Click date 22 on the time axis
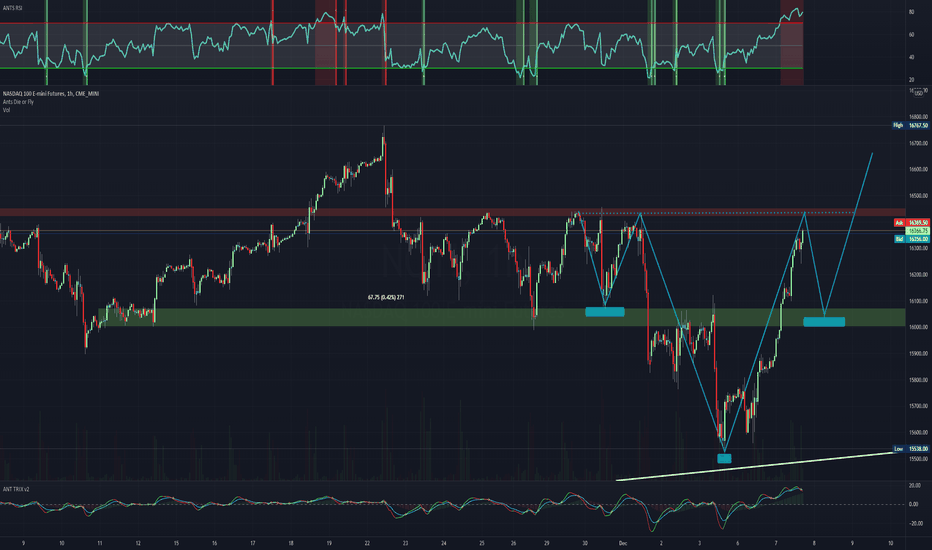 (x=367, y=543)
